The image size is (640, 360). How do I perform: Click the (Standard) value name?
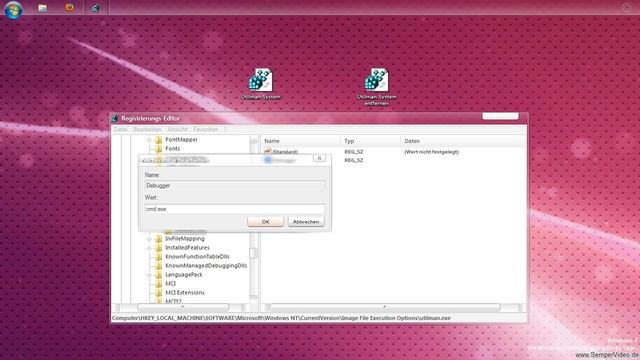pos(285,152)
